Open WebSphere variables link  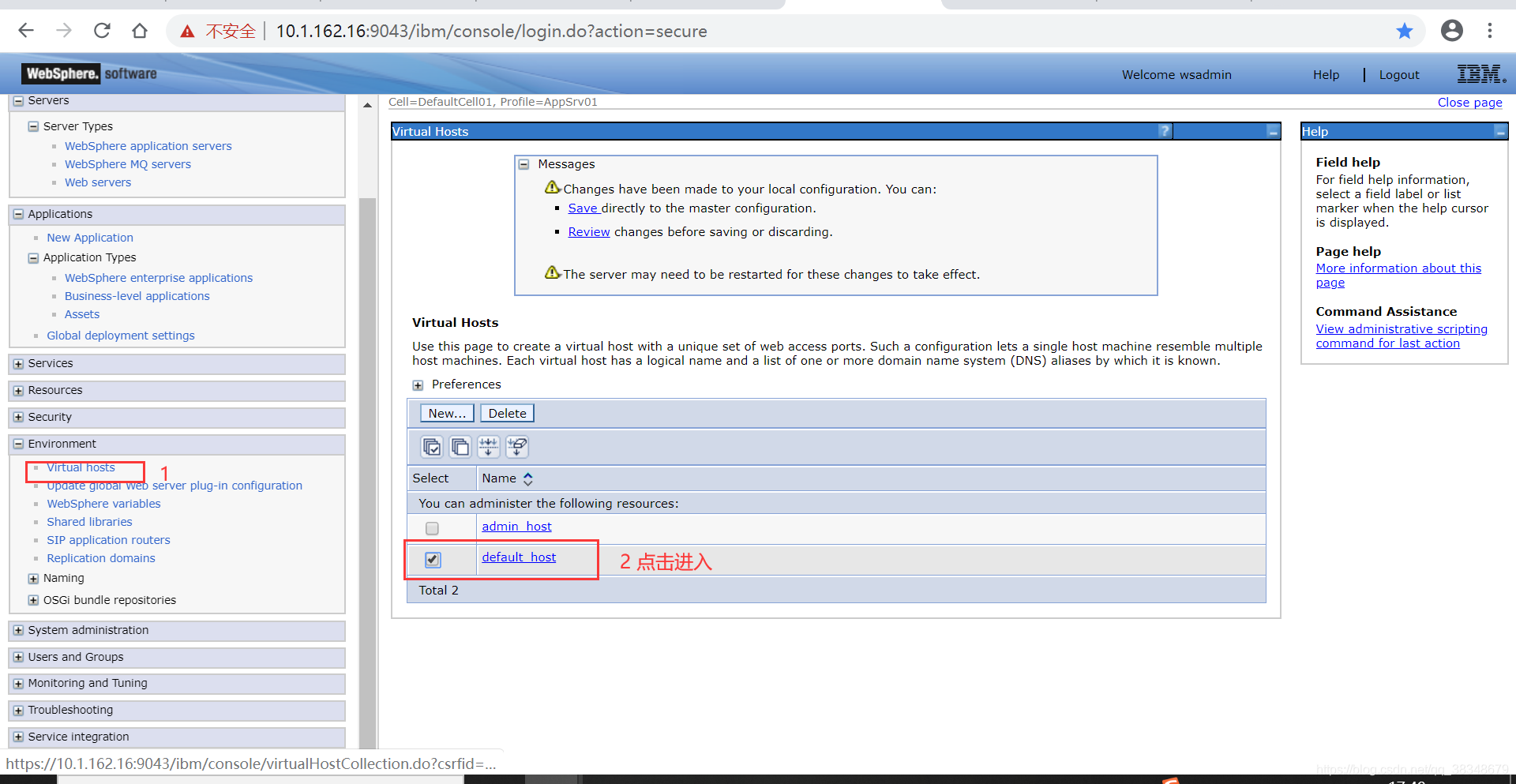pos(103,504)
